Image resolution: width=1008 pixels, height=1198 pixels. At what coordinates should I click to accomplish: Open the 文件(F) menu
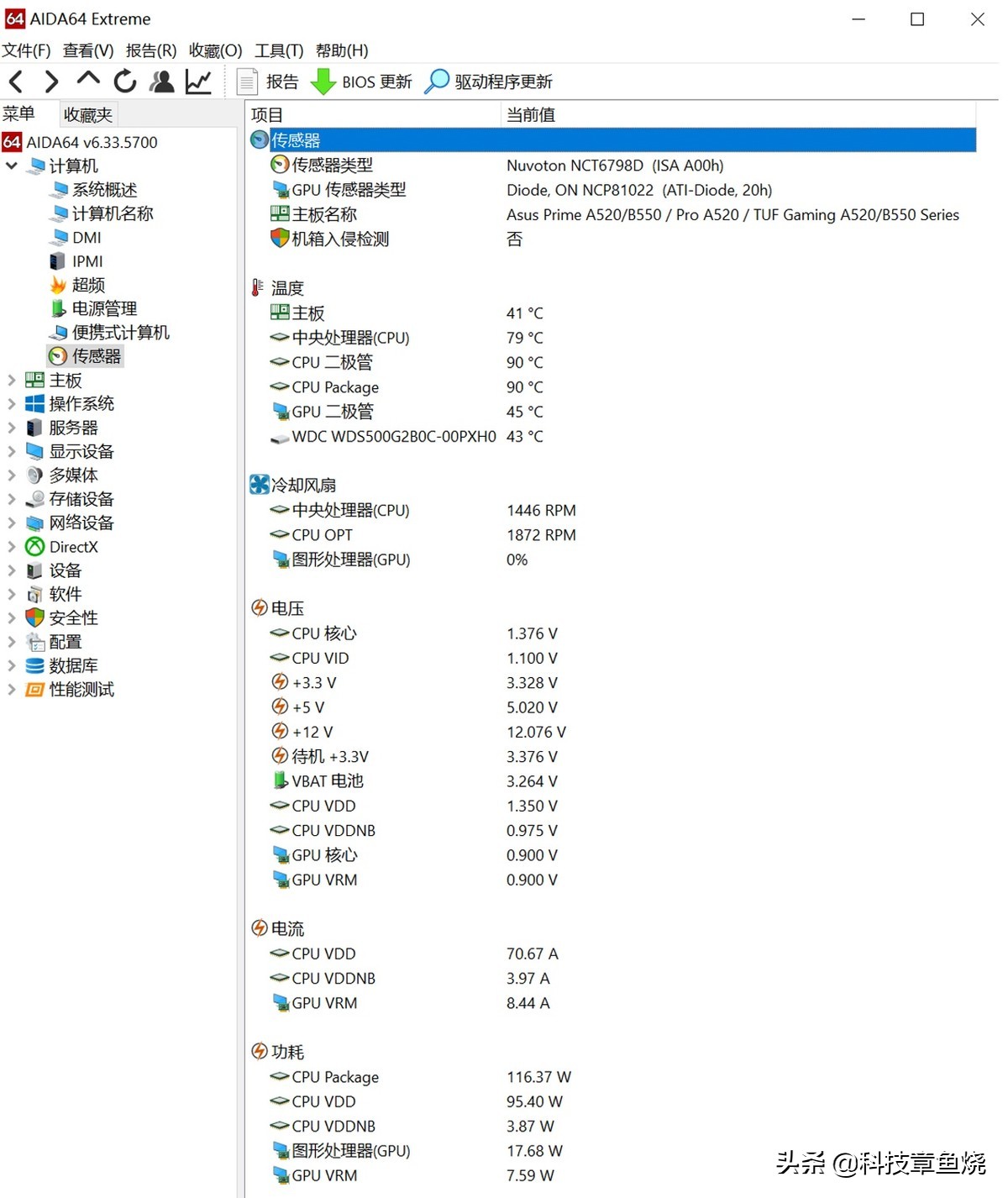26,50
